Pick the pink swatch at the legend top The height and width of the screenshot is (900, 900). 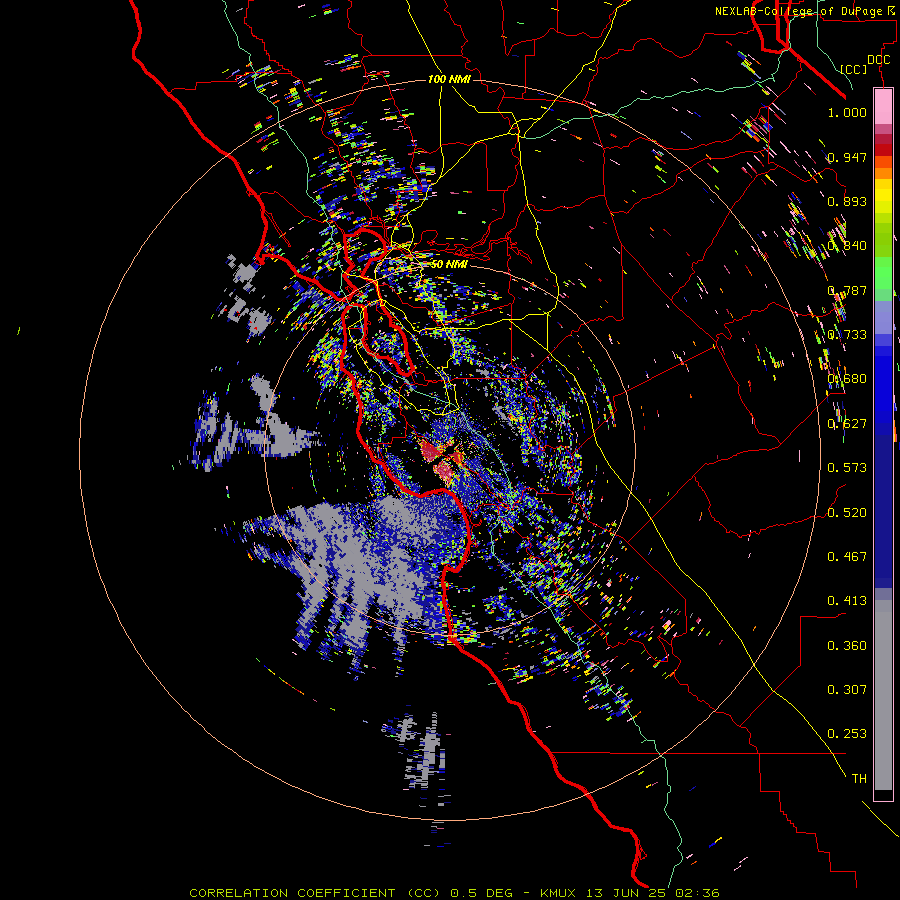(x=883, y=106)
